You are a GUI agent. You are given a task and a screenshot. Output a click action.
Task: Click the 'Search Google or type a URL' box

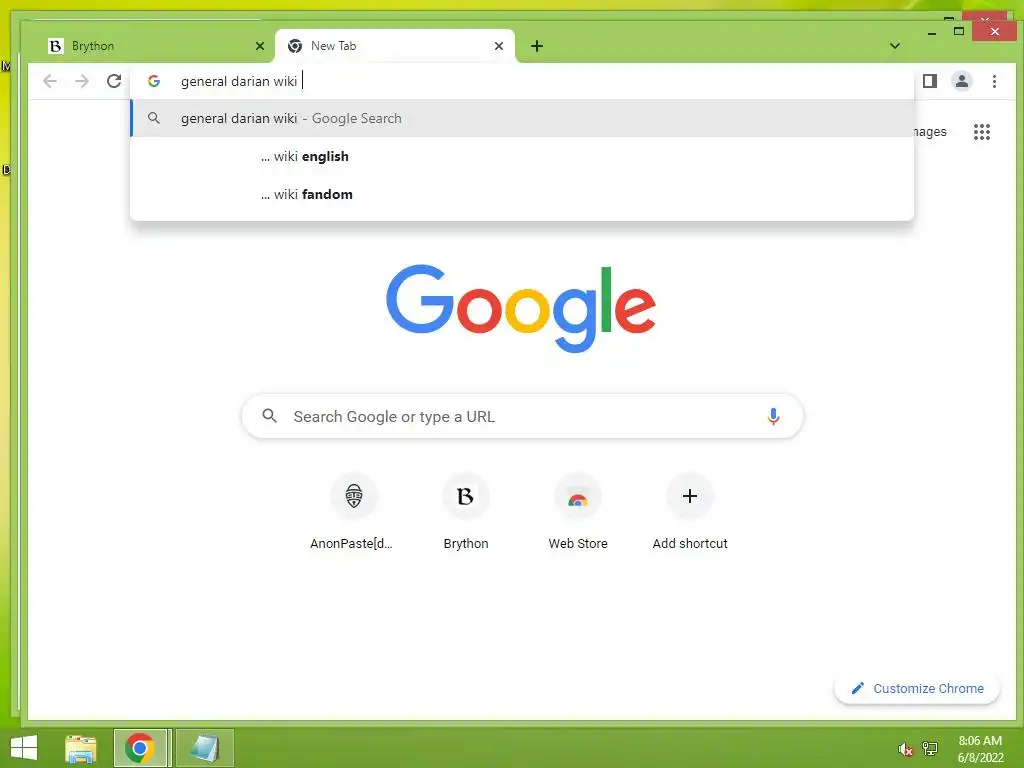522,416
